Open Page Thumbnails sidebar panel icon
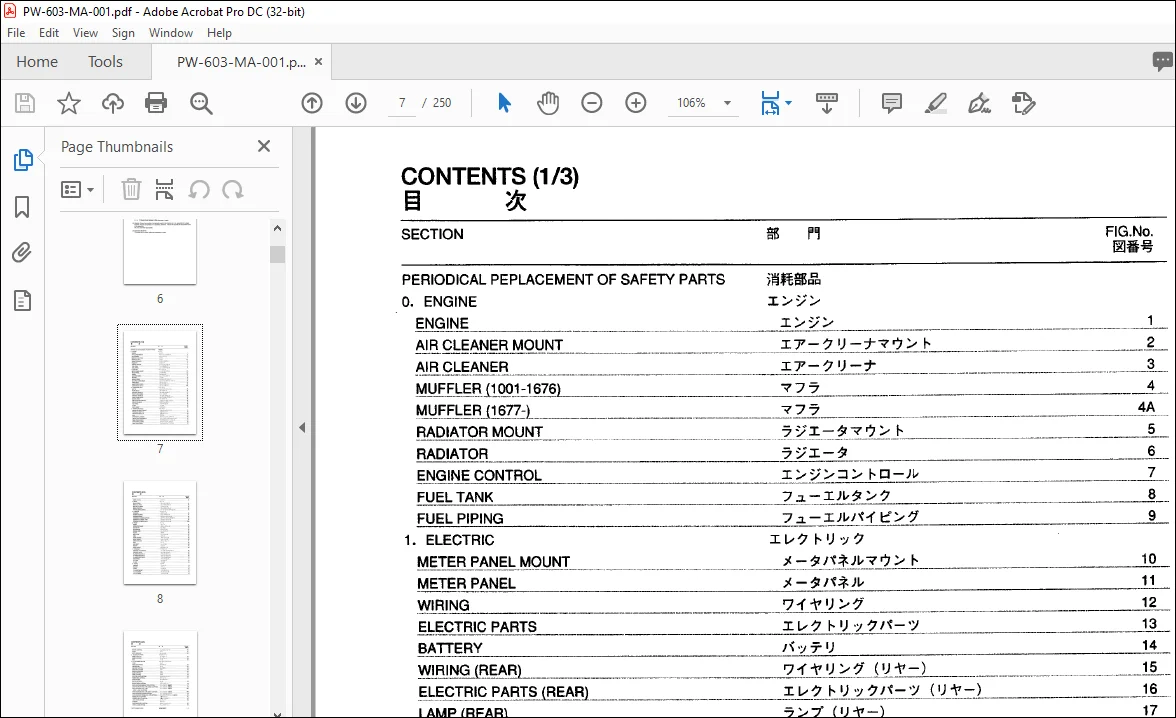The width and height of the screenshot is (1176, 718). [x=22, y=160]
